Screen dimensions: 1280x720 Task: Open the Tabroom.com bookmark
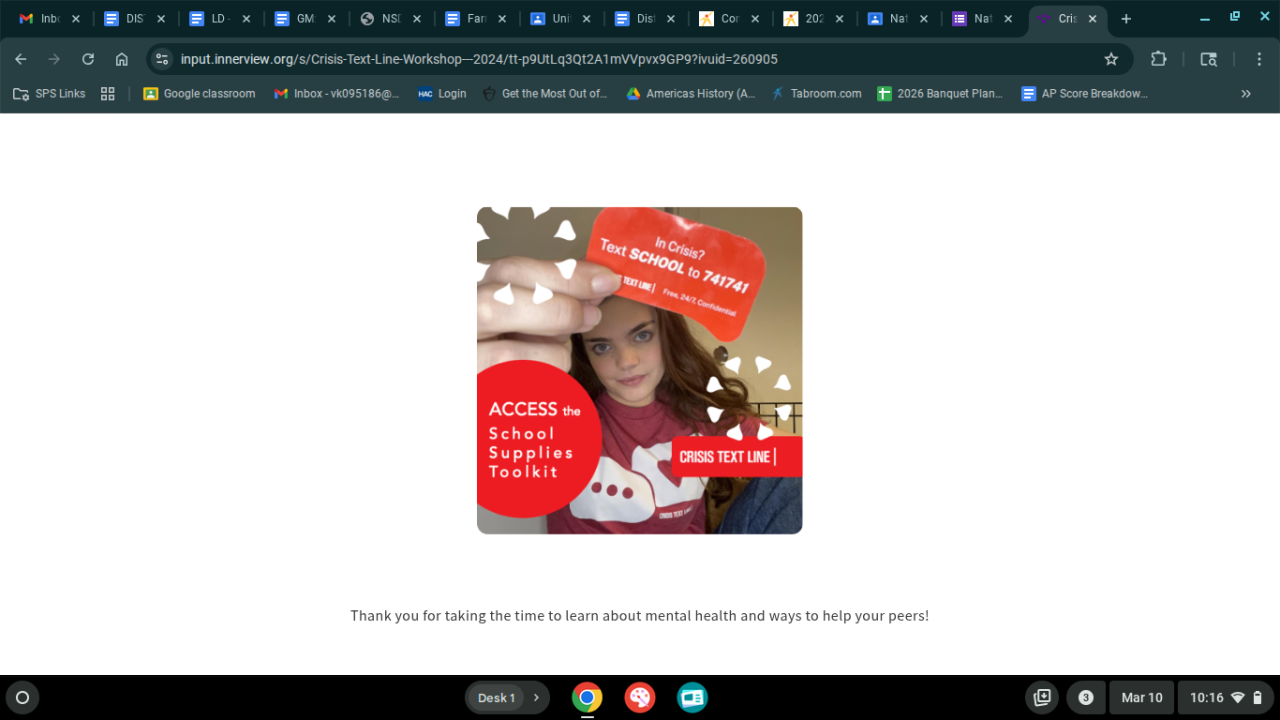click(x=816, y=94)
